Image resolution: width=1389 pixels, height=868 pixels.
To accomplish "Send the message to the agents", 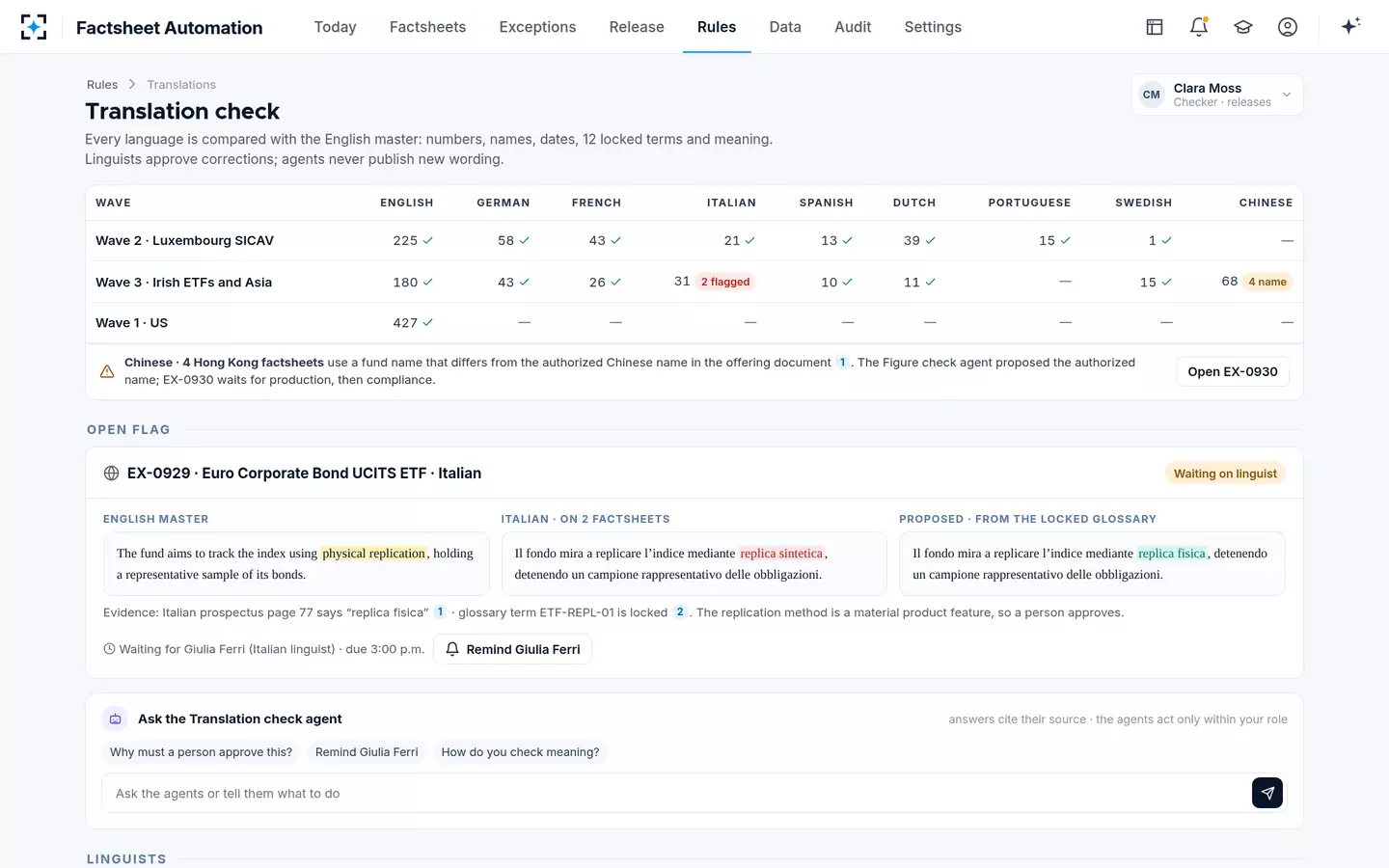I will click(x=1267, y=793).
